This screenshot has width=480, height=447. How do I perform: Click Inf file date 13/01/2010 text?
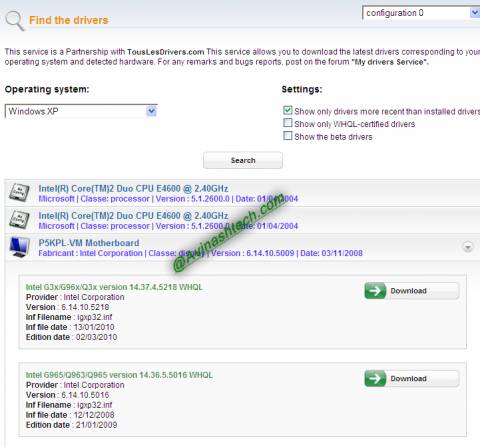point(70,327)
